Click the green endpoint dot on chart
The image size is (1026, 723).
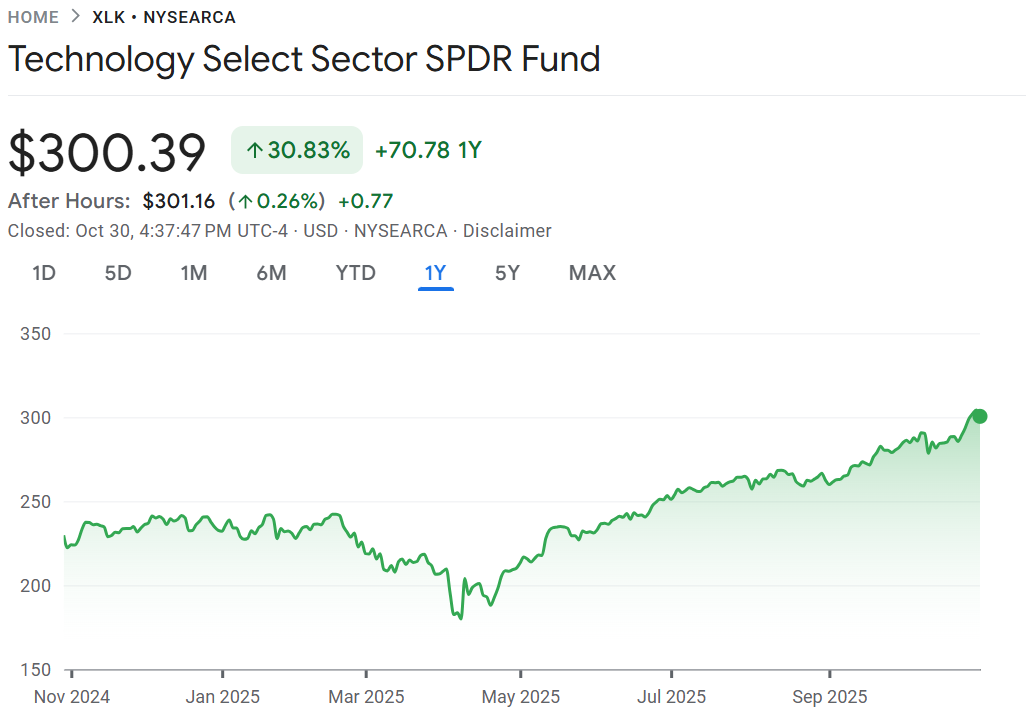(x=980, y=416)
